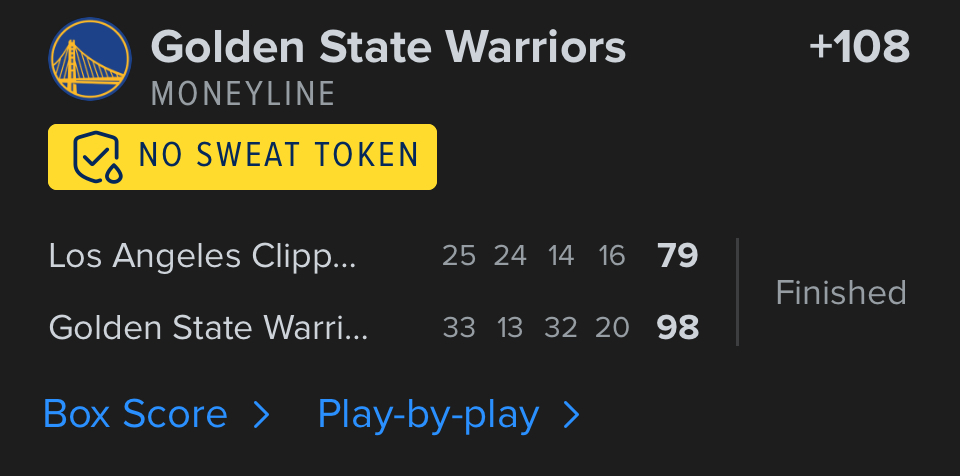This screenshot has width=960, height=476.
Task: Click the Finished game status label
Action: pyautogui.click(x=841, y=292)
